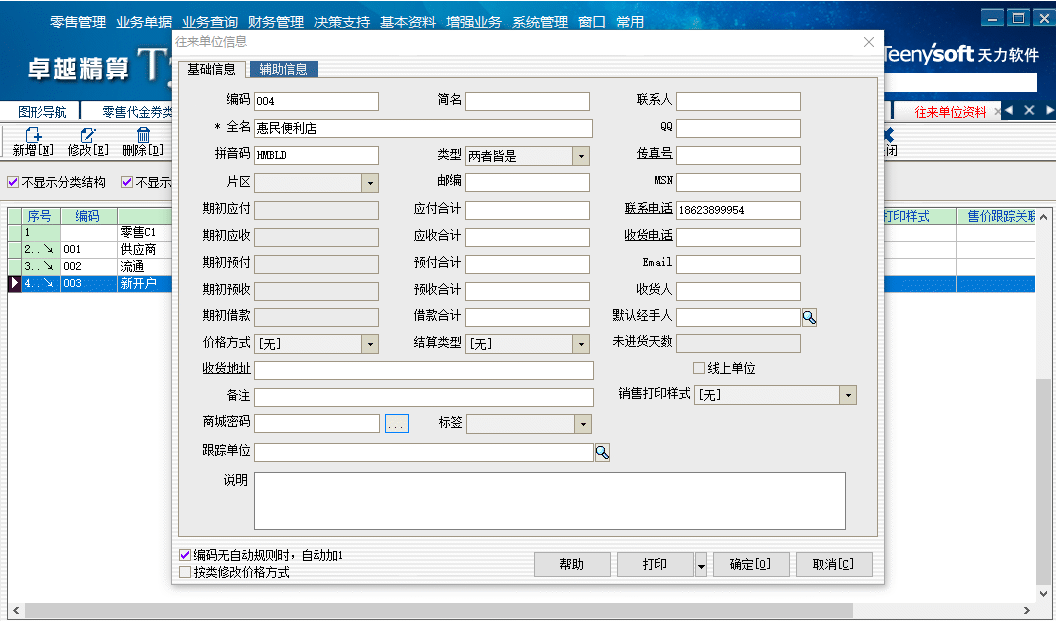Click the 确定[O] confirm button
Viewport: 1056px width, 621px height.
751,564
